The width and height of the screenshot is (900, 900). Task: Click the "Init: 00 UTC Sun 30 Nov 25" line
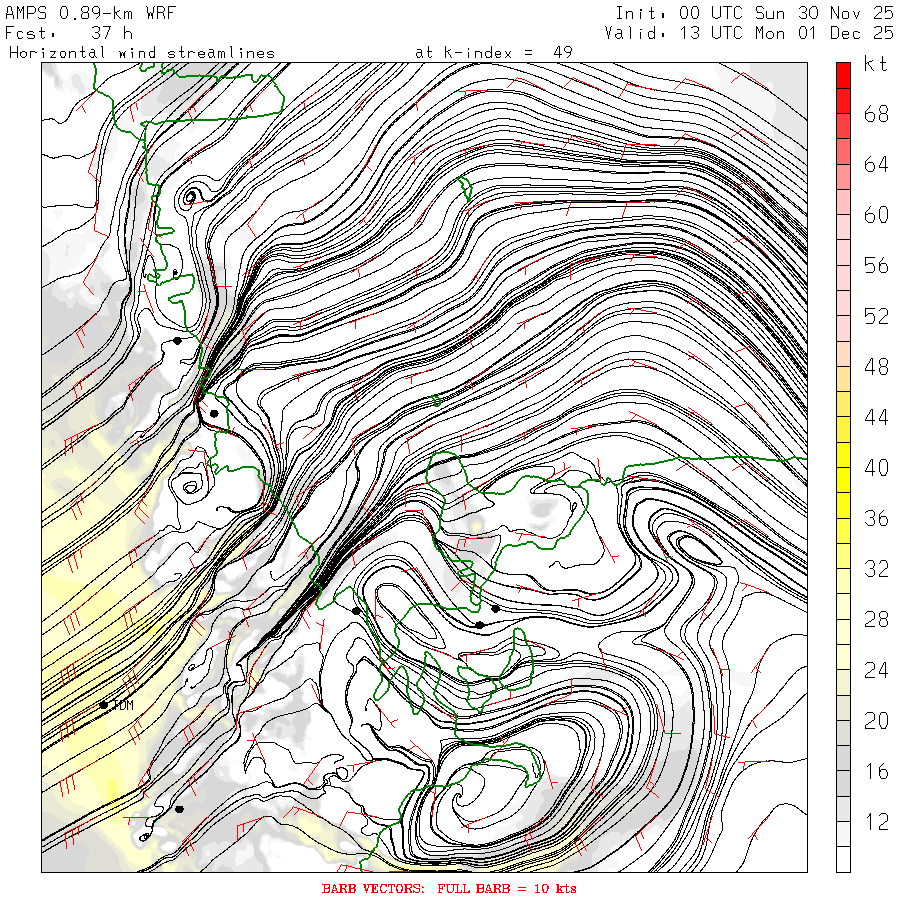pyautogui.click(x=754, y=13)
